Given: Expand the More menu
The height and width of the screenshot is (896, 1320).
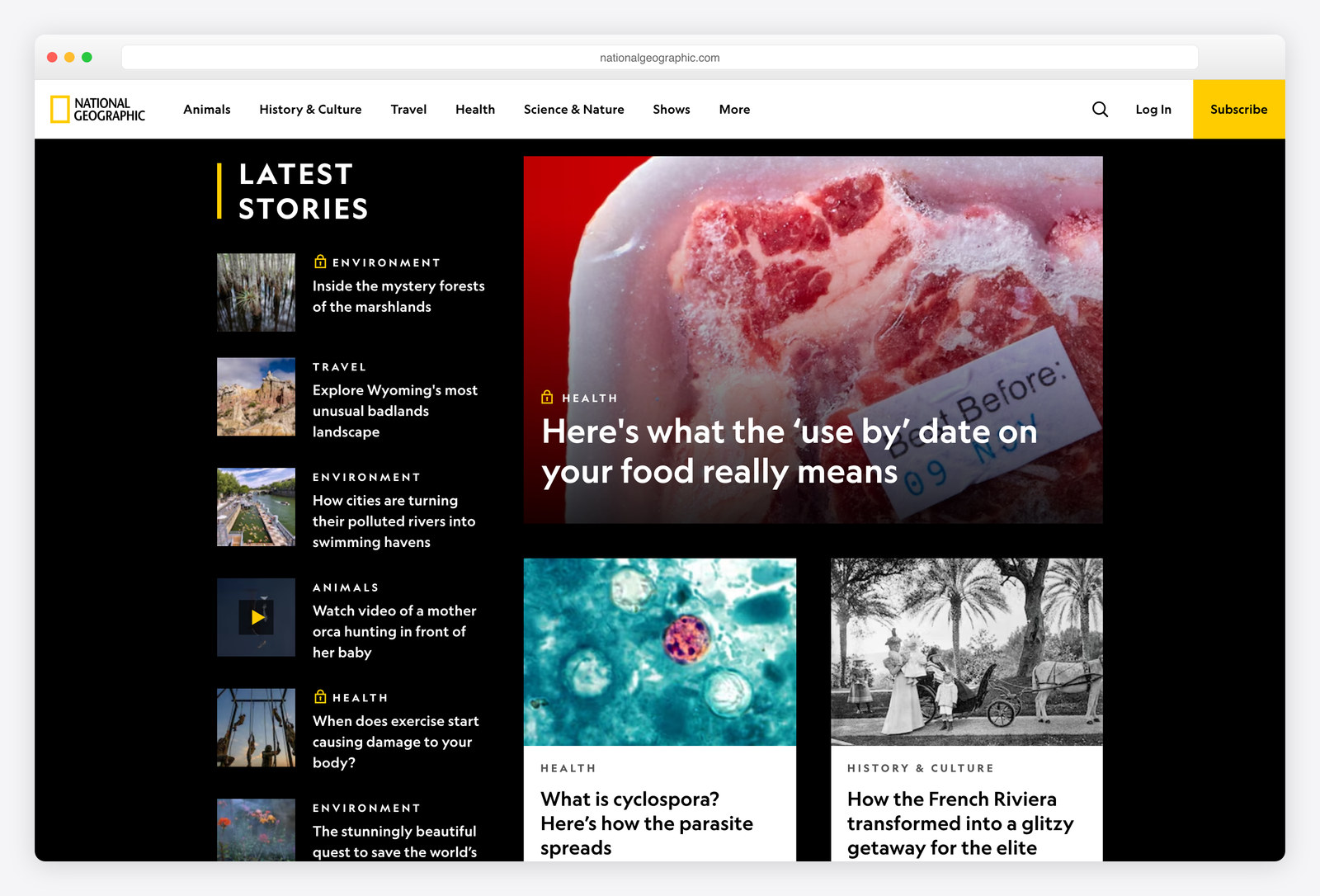Looking at the screenshot, I should coord(734,109).
